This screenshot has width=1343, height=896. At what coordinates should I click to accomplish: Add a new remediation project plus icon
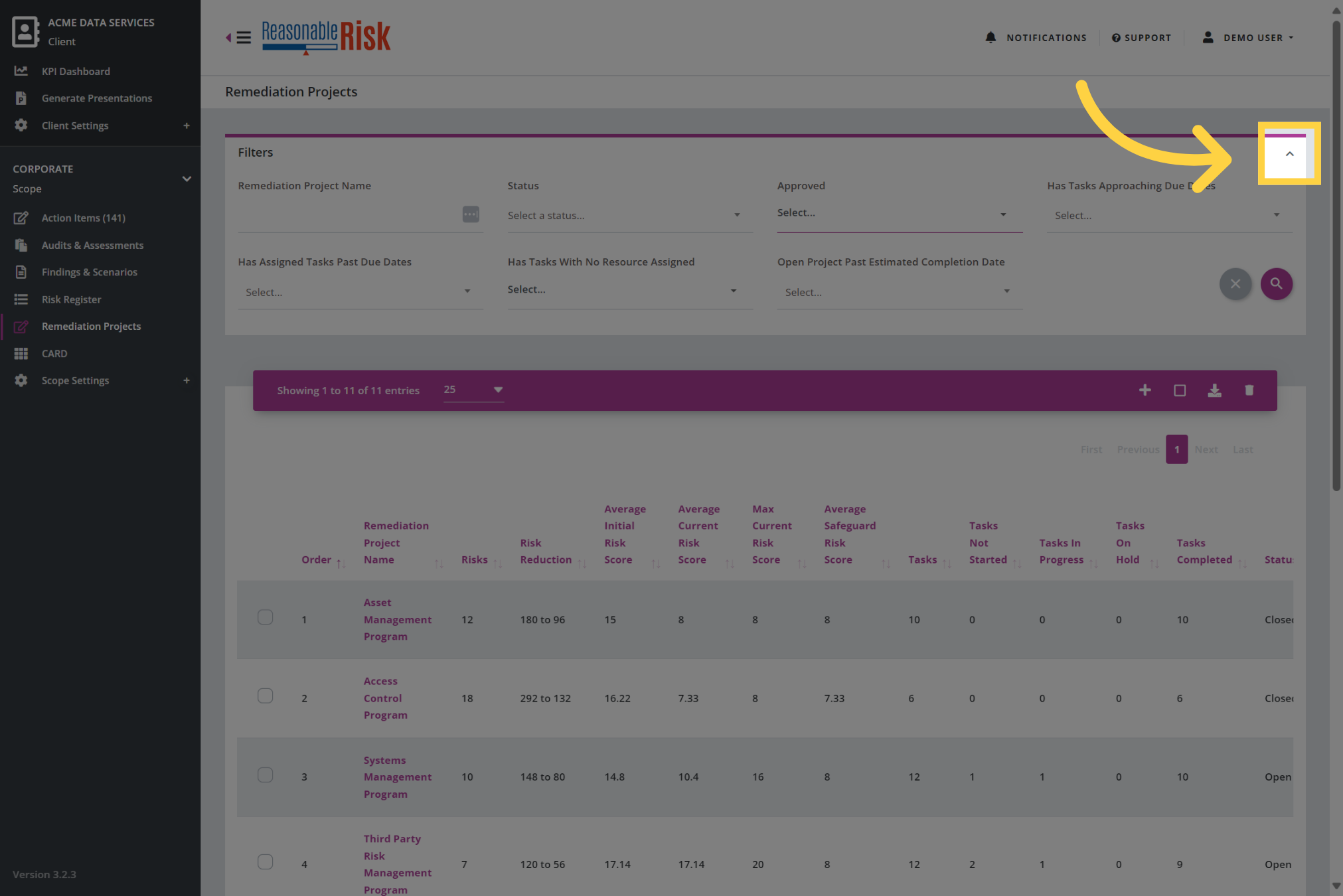(1145, 390)
